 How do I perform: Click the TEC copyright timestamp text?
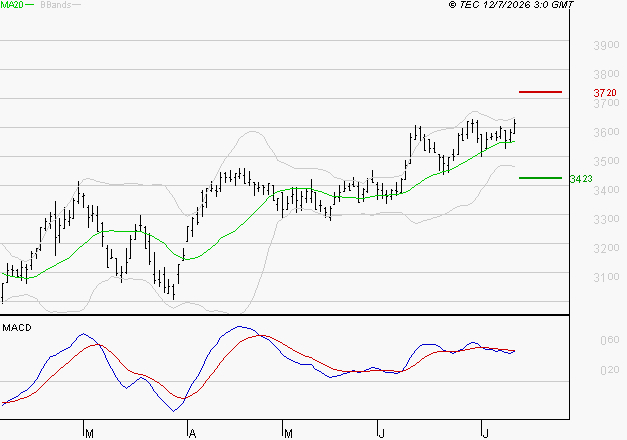point(511,5)
